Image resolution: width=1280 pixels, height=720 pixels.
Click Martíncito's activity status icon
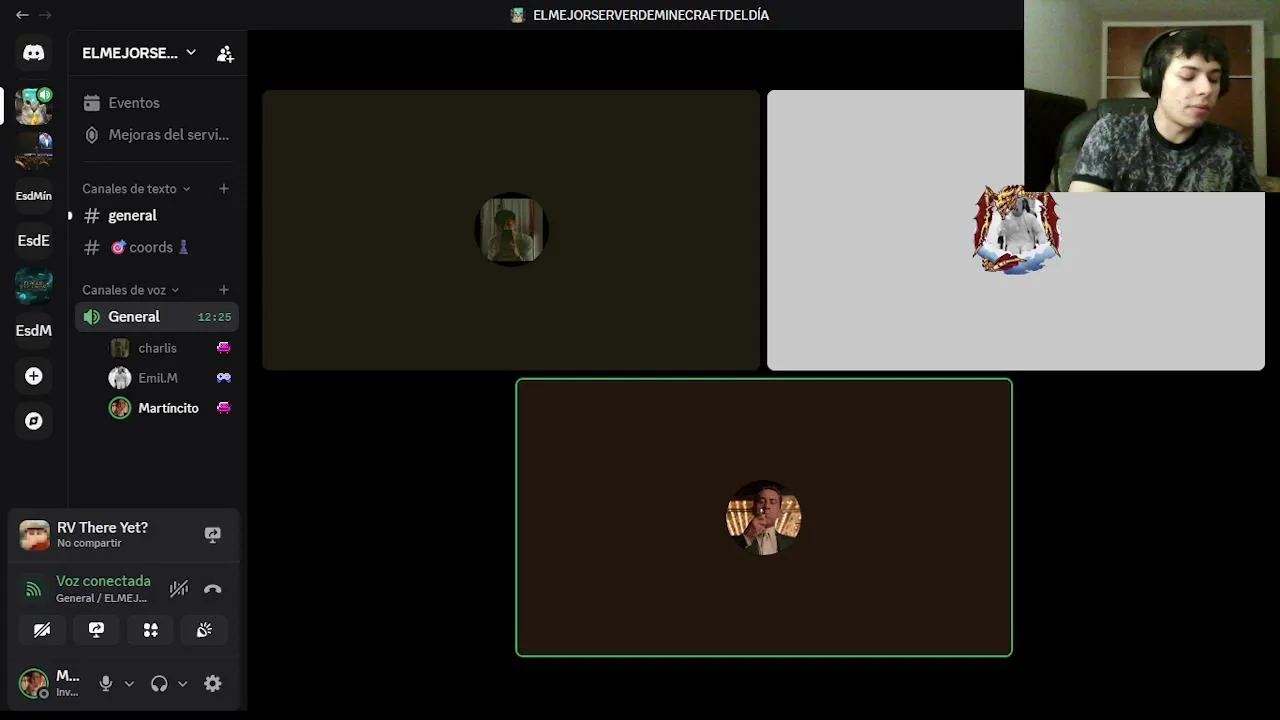coord(224,408)
